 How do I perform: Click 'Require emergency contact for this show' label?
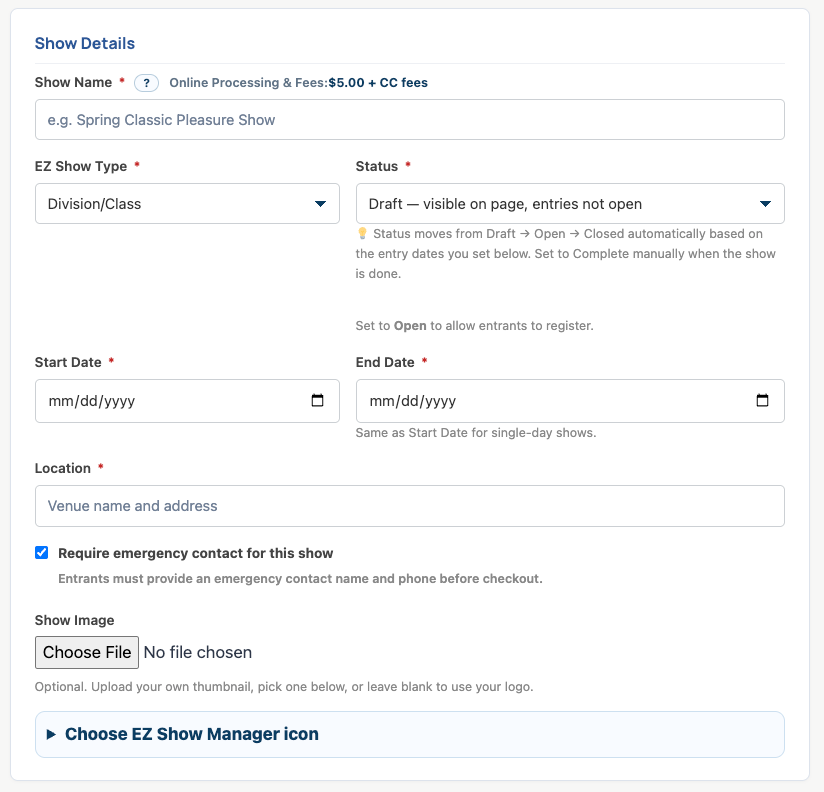[x=195, y=553]
